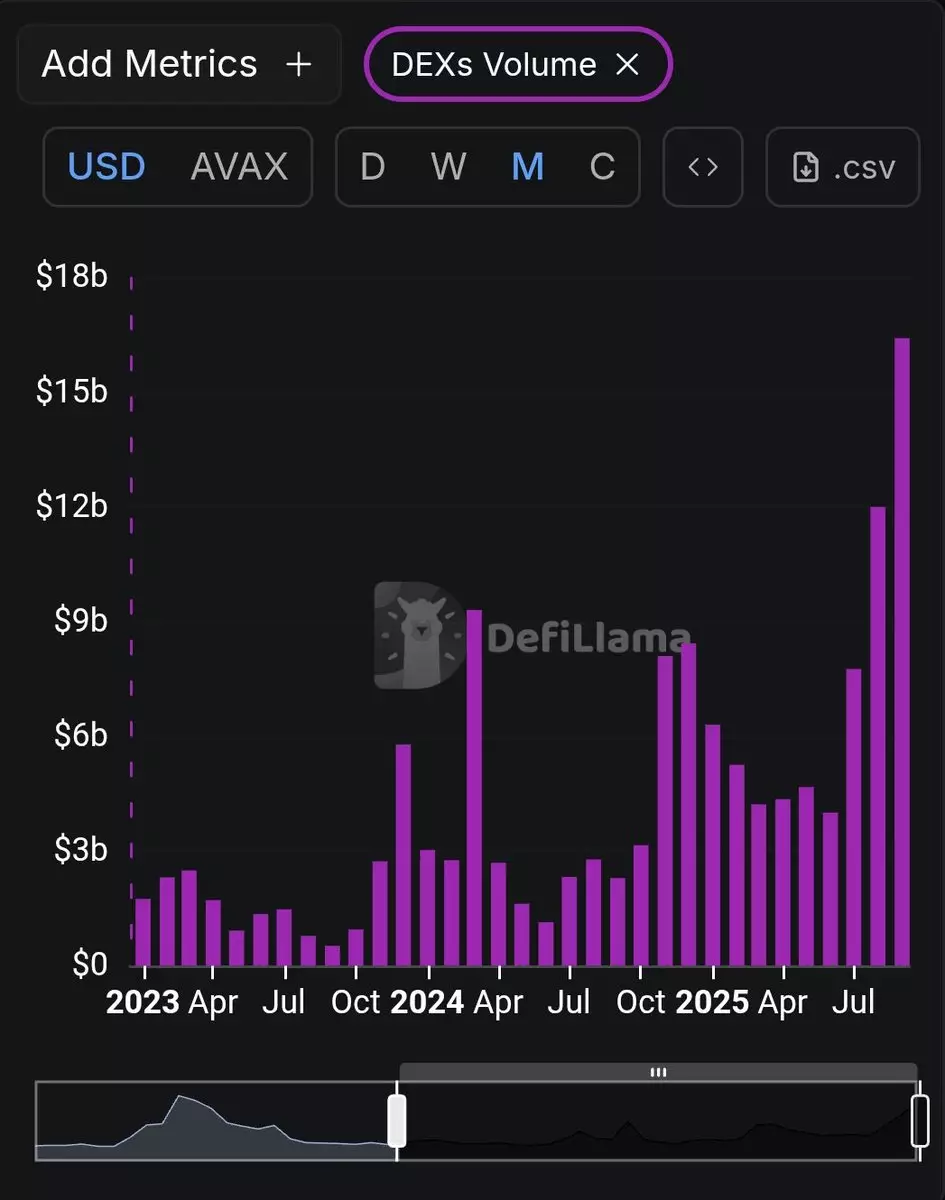
Task: Select monthly (M) interval
Action: [x=527, y=167]
